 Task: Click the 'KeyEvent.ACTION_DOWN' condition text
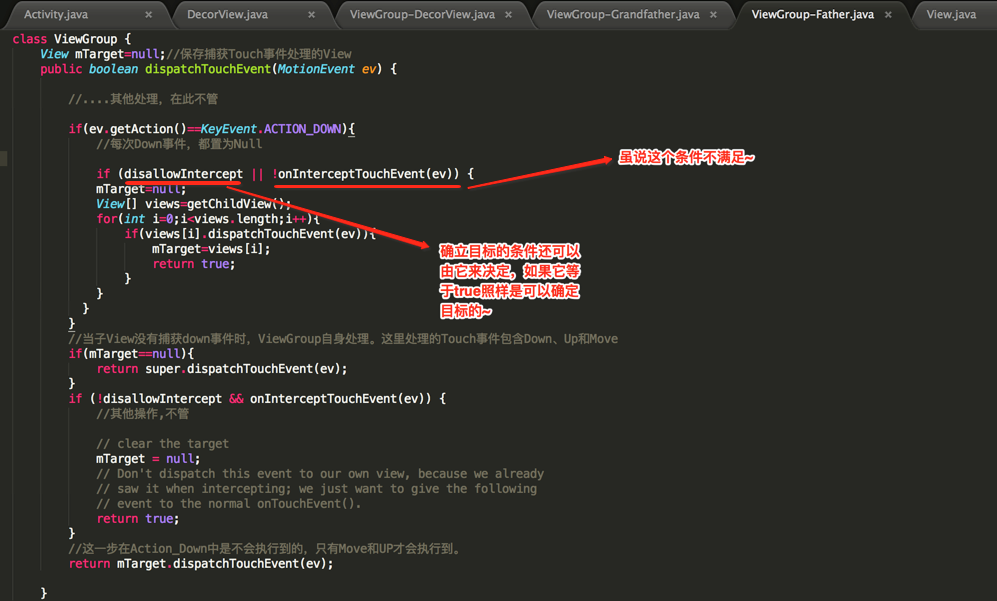[x=271, y=129]
